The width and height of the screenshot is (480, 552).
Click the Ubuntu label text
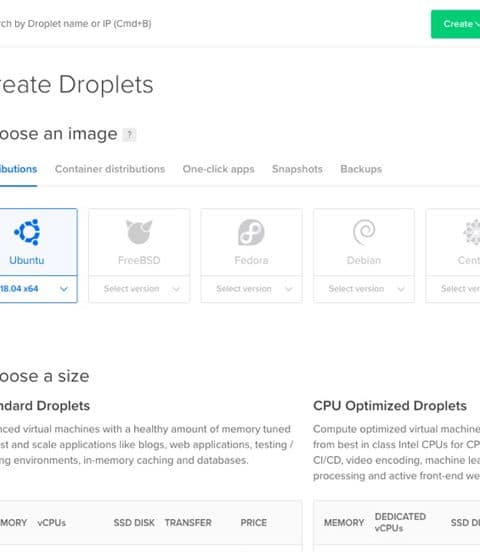click(x=27, y=261)
